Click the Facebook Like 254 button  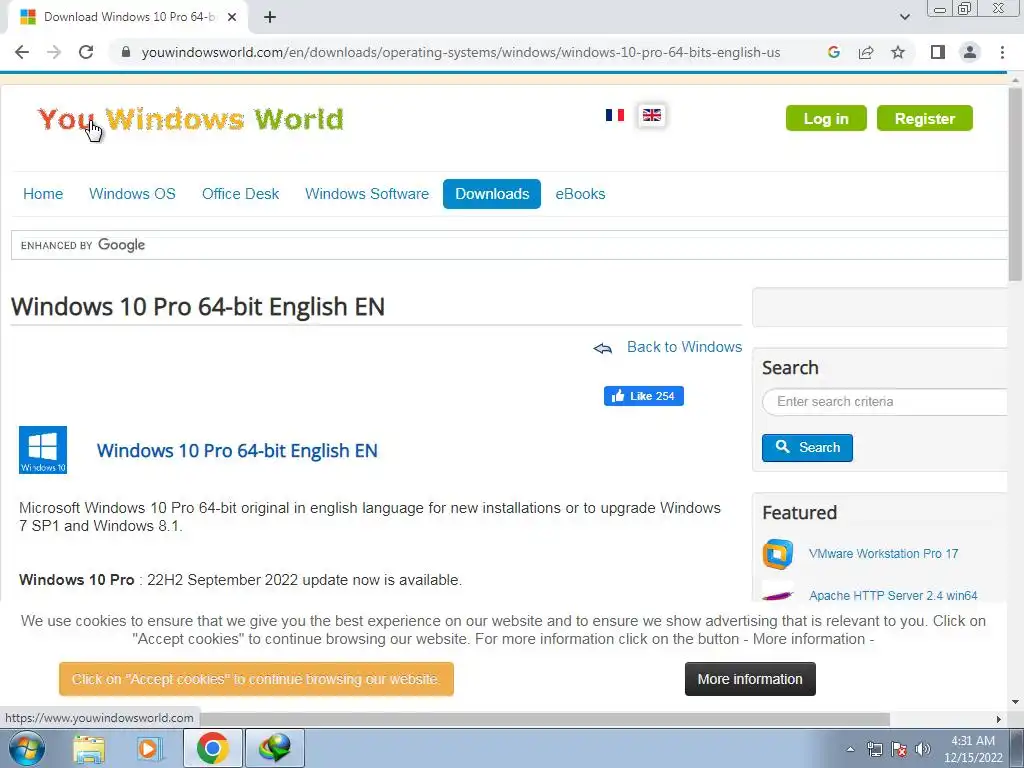(644, 396)
